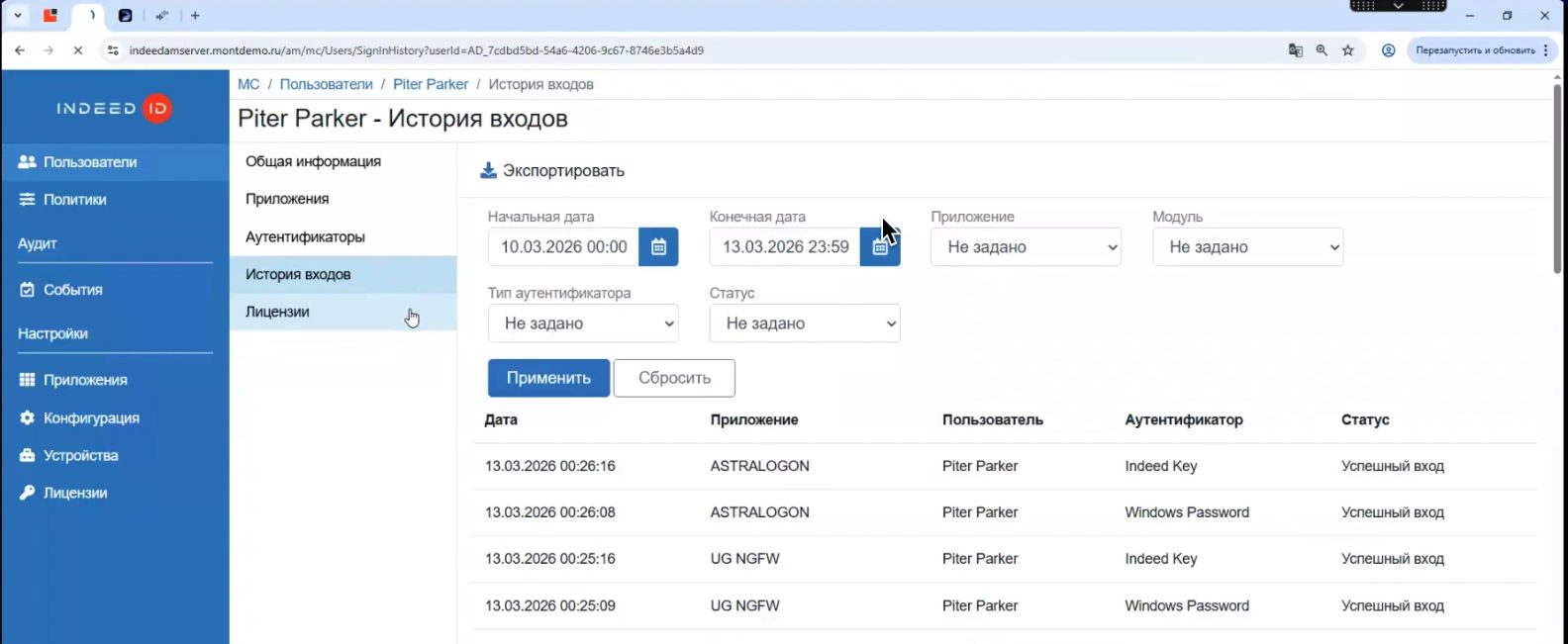Open the browser profile icon

[x=1388, y=50]
